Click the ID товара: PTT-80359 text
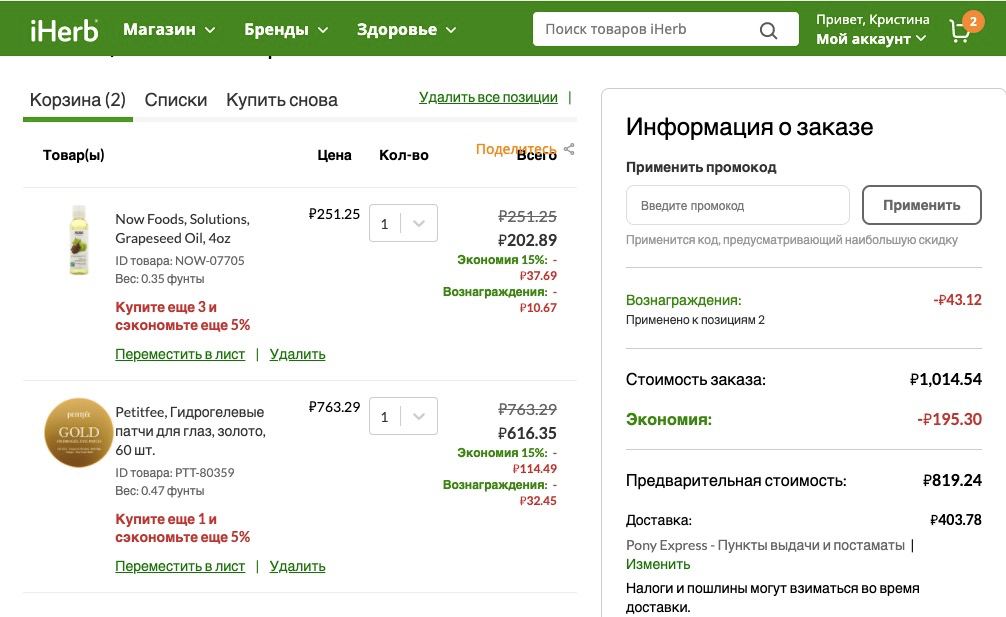 (175, 473)
